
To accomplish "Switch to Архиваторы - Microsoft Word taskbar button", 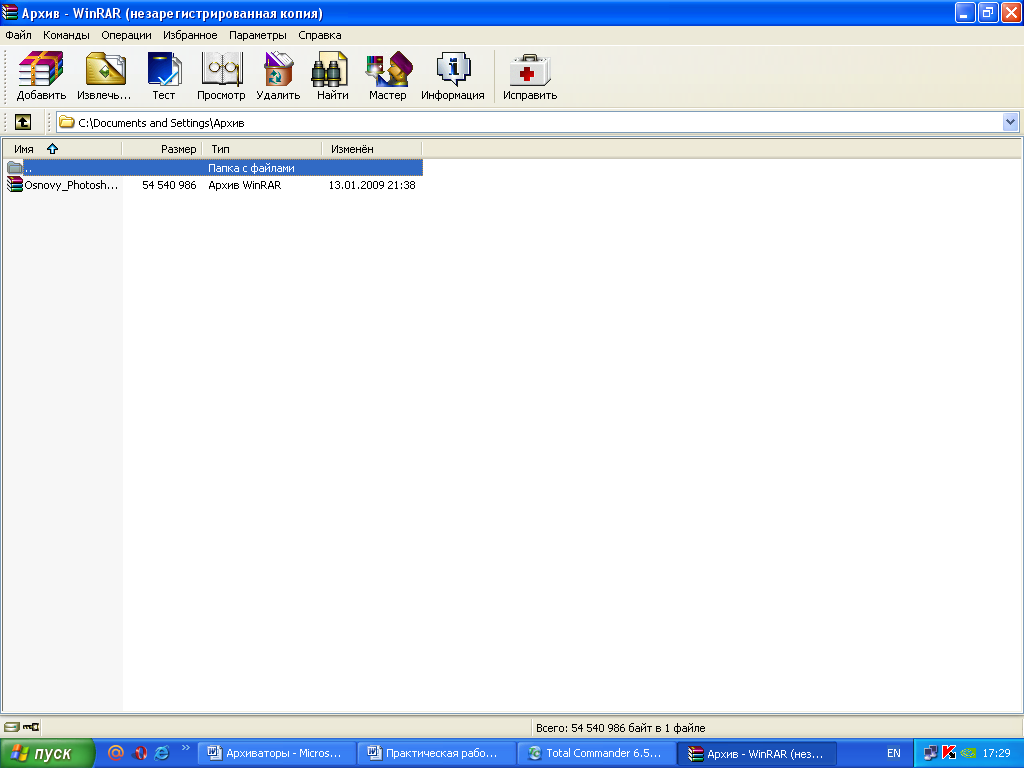I will point(276,753).
